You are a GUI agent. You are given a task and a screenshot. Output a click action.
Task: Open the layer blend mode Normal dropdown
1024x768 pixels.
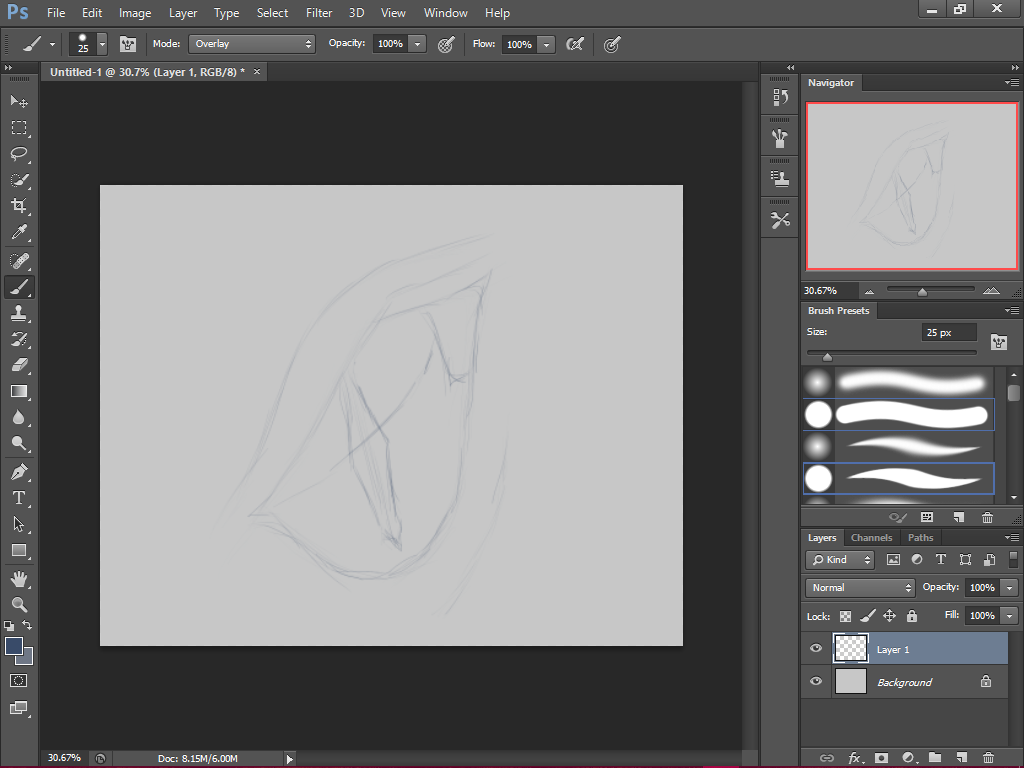(858, 587)
